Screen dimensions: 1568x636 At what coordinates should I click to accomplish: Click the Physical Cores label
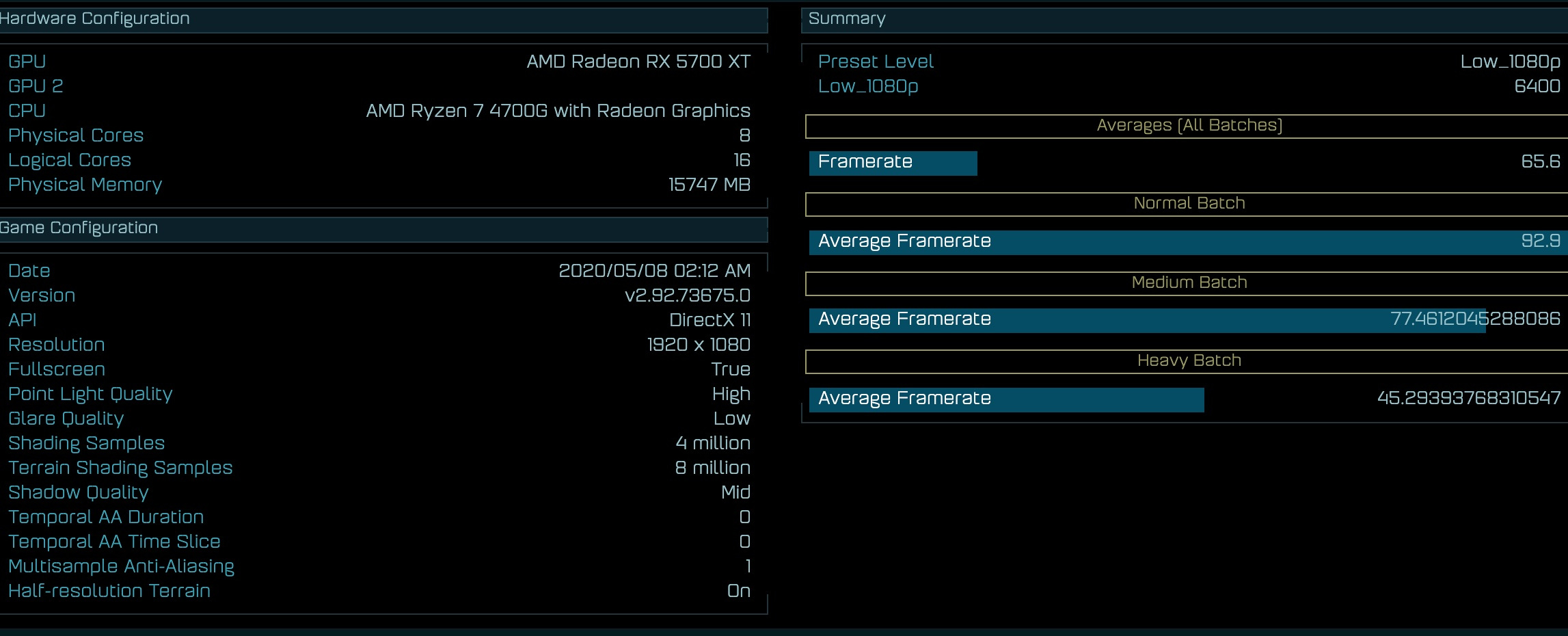[x=76, y=135]
